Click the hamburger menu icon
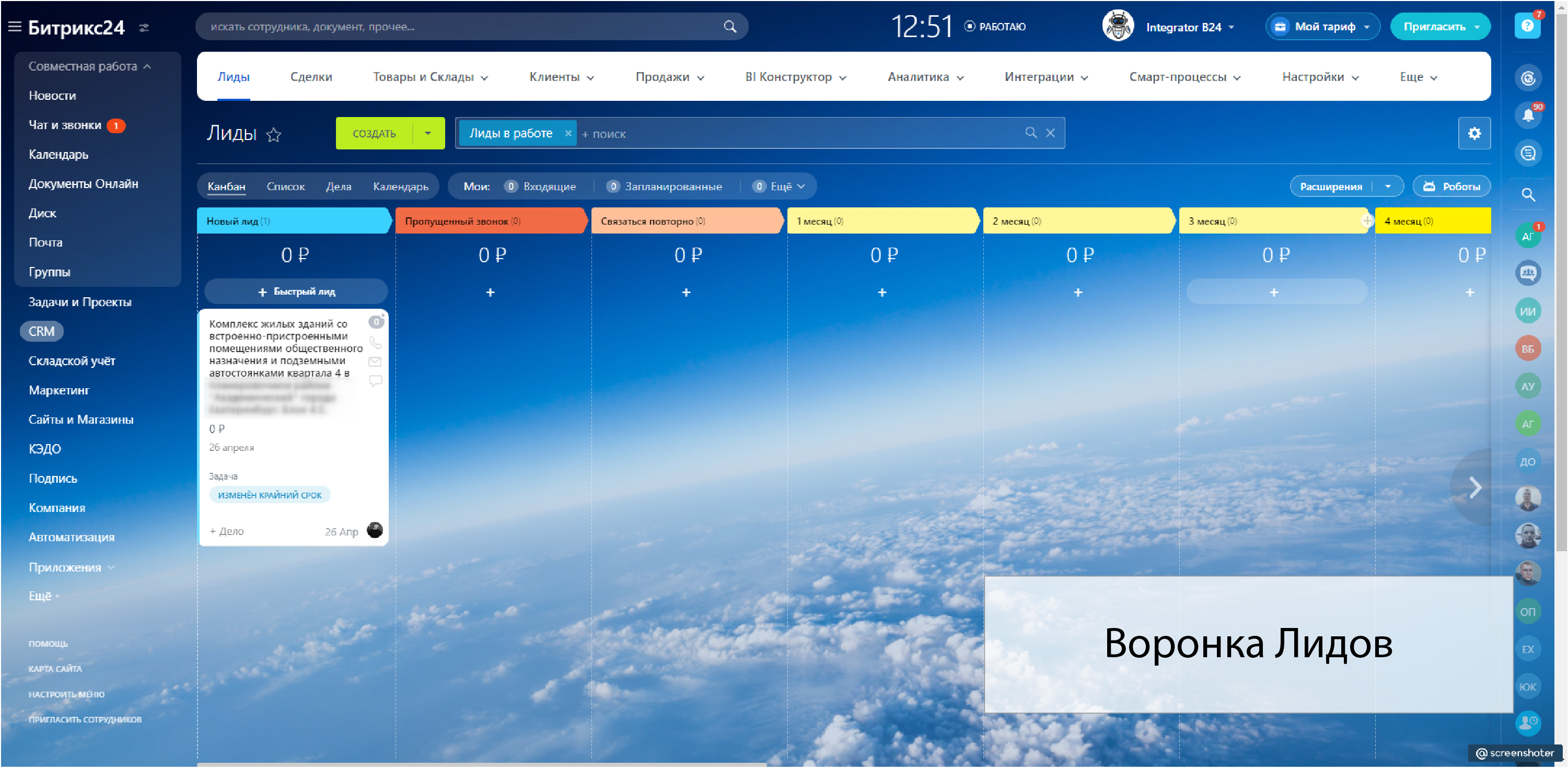Image resolution: width=1568 pixels, height=768 pixels. pyautogui.click(x=15, y=26)
